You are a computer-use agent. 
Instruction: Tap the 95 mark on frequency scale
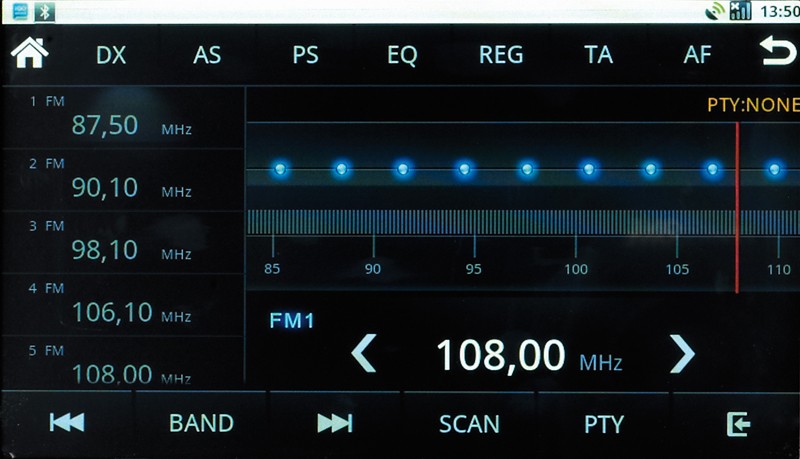coord(473,269)
